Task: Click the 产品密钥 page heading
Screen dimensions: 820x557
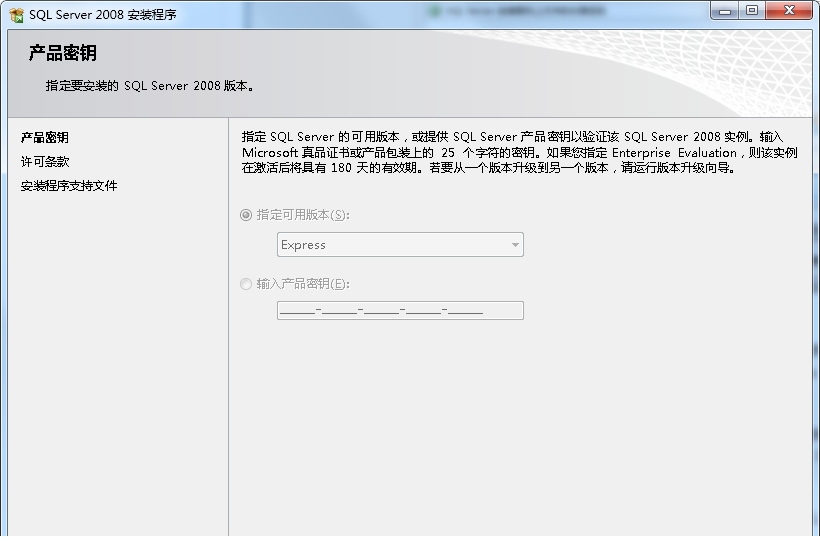Action: pyautogui.click(x=63, y=53)
